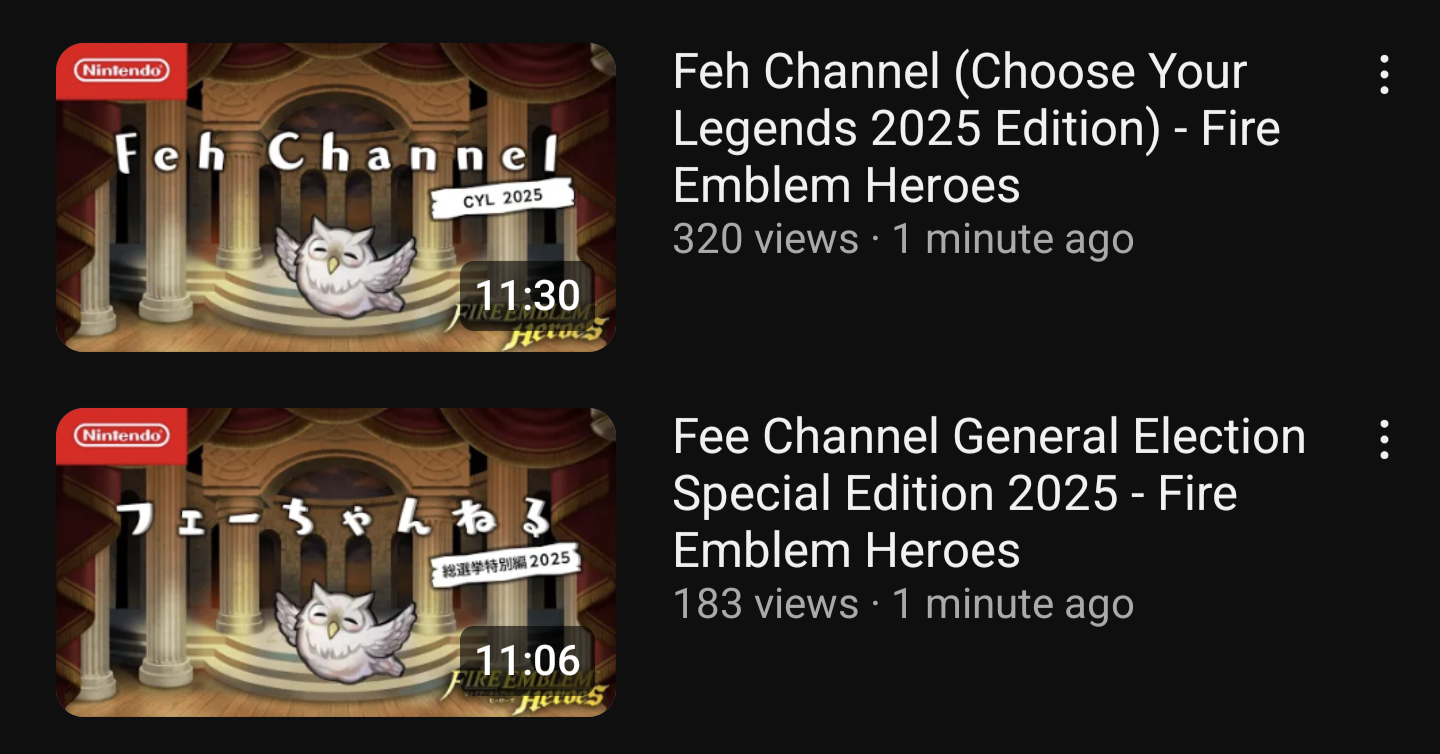The width and height of the screenshot is (1440, 754).
Task: Click the owl on the CYL 2025 thumbnail
Action: coord(345,264)
